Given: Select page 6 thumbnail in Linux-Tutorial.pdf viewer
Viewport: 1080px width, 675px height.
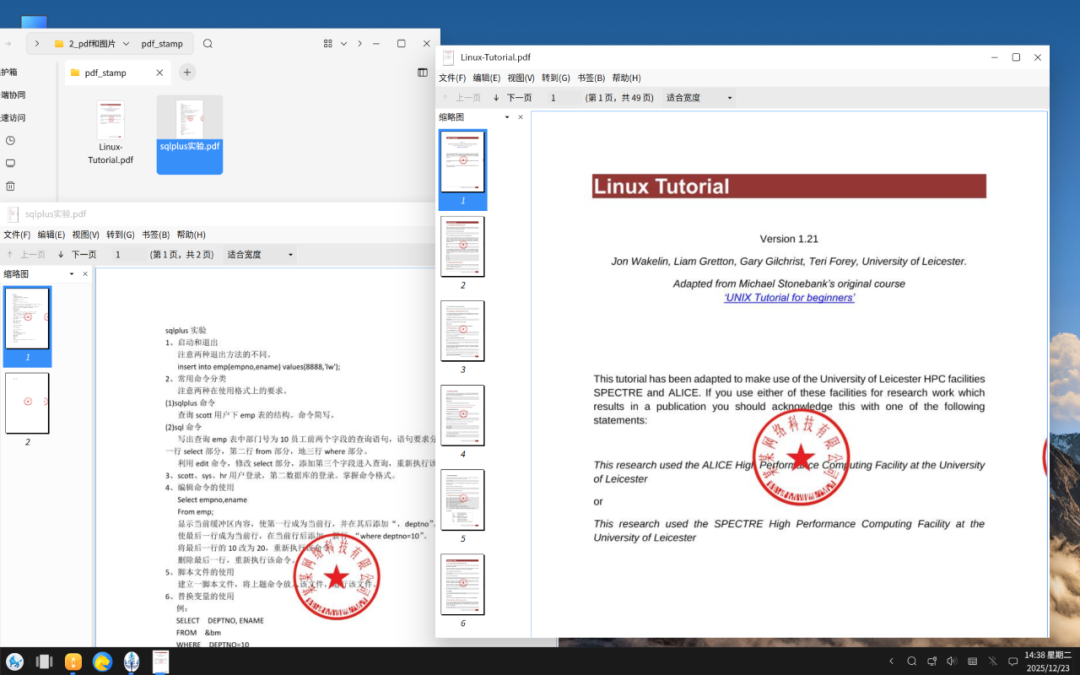Looking at the screenshot, I should pyautogui.click(x=463, y=590).
